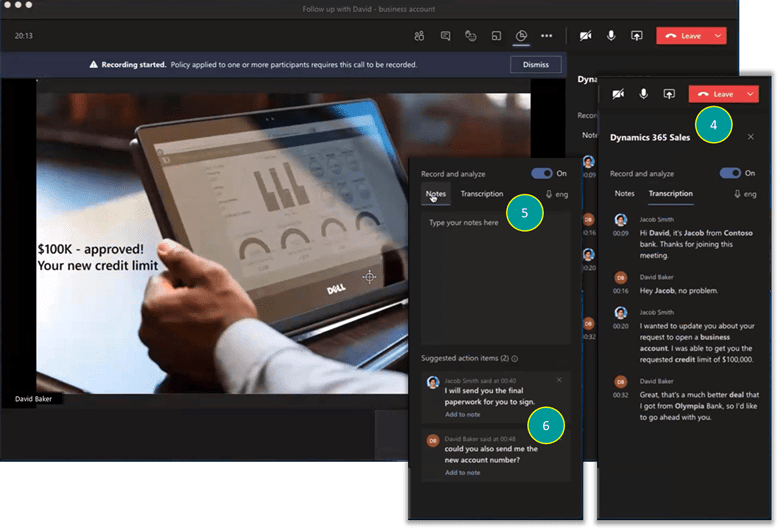Click Leave button above the Dynamics 365 Sales title
This screenshot has height=531, width=780.
[716, 94]
